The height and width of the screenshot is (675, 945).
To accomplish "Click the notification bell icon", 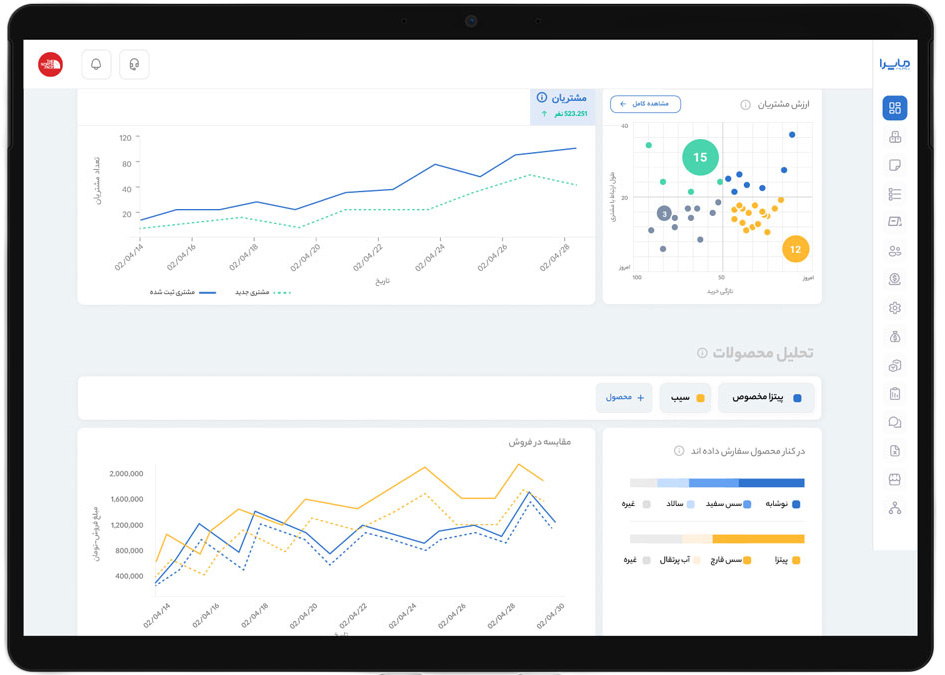I will [x=96, y=64].
